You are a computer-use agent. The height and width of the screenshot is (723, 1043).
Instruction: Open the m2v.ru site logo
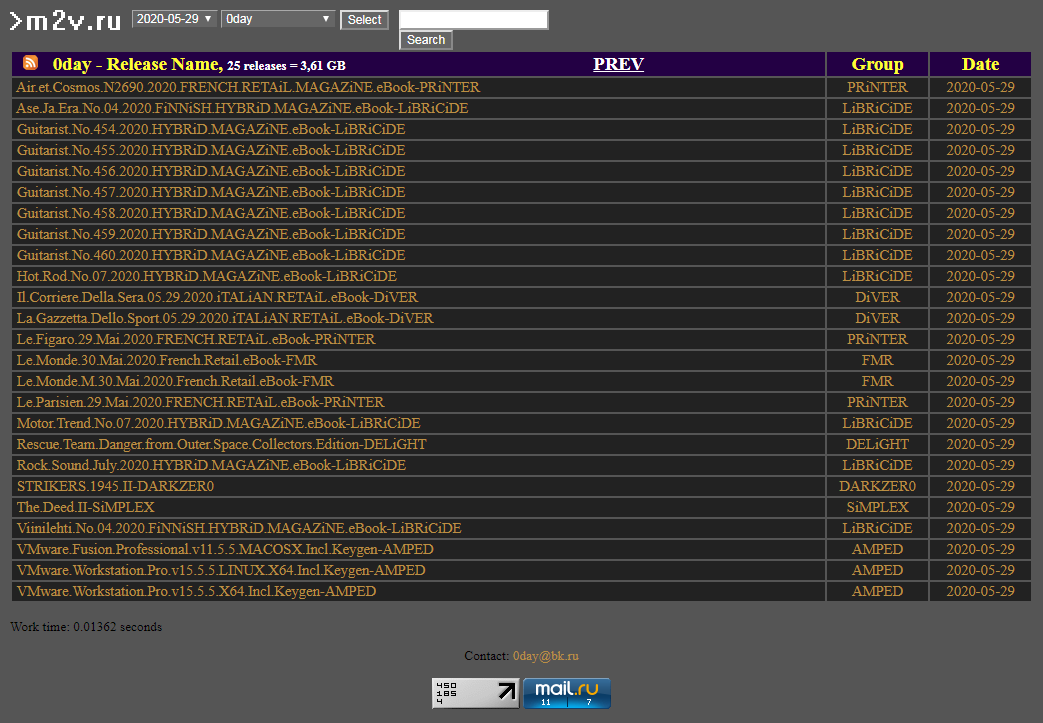pyautogui.click(x=65, y=21)
